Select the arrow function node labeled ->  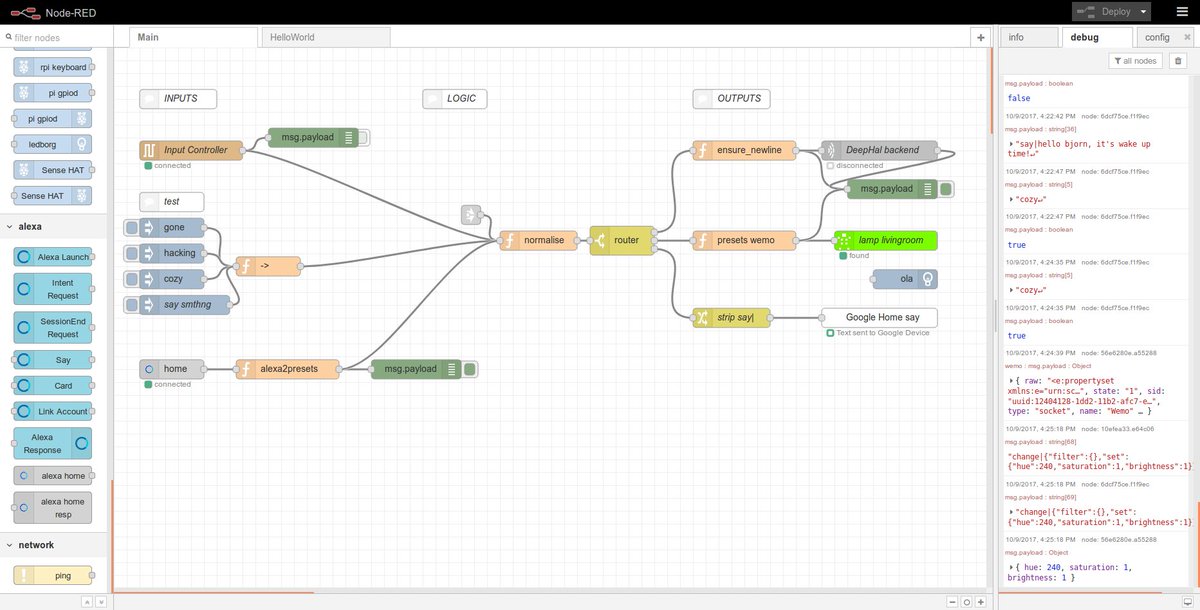(x=267, y=266)
